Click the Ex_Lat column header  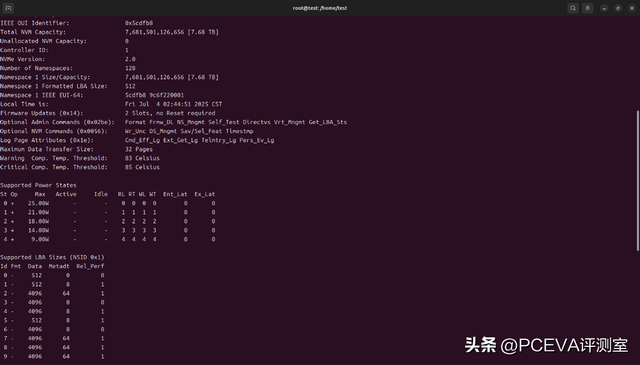tap(204, 194)
